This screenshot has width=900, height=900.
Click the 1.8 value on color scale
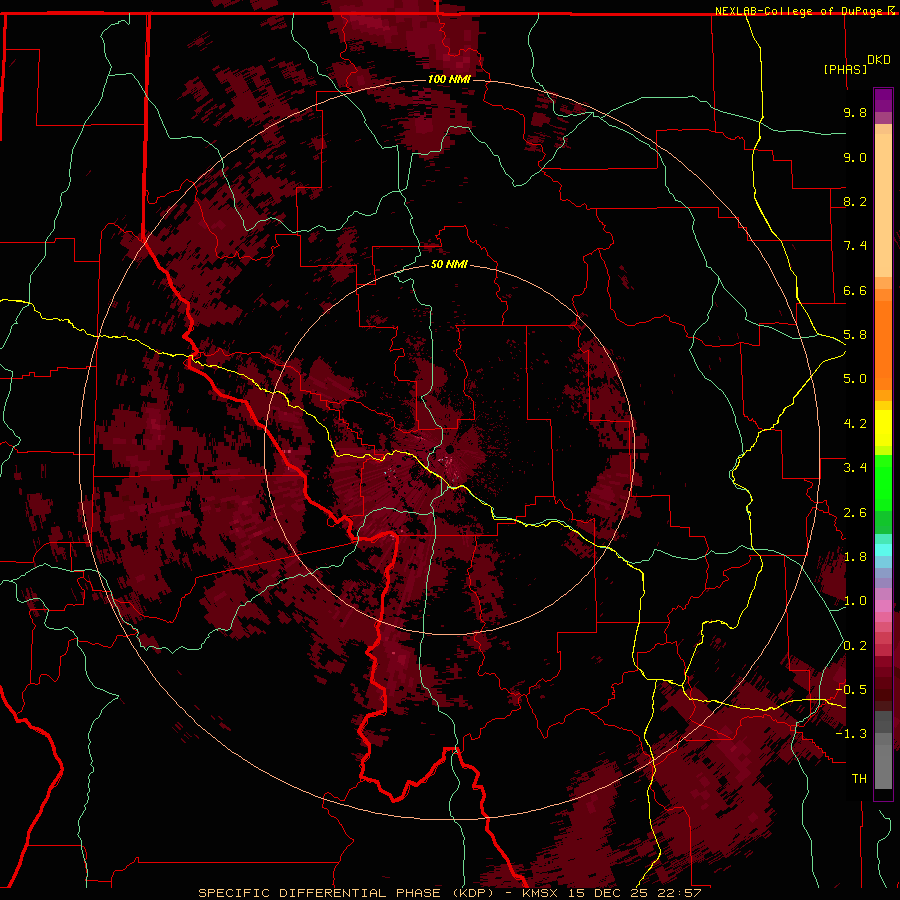click(x=855, y=557)
